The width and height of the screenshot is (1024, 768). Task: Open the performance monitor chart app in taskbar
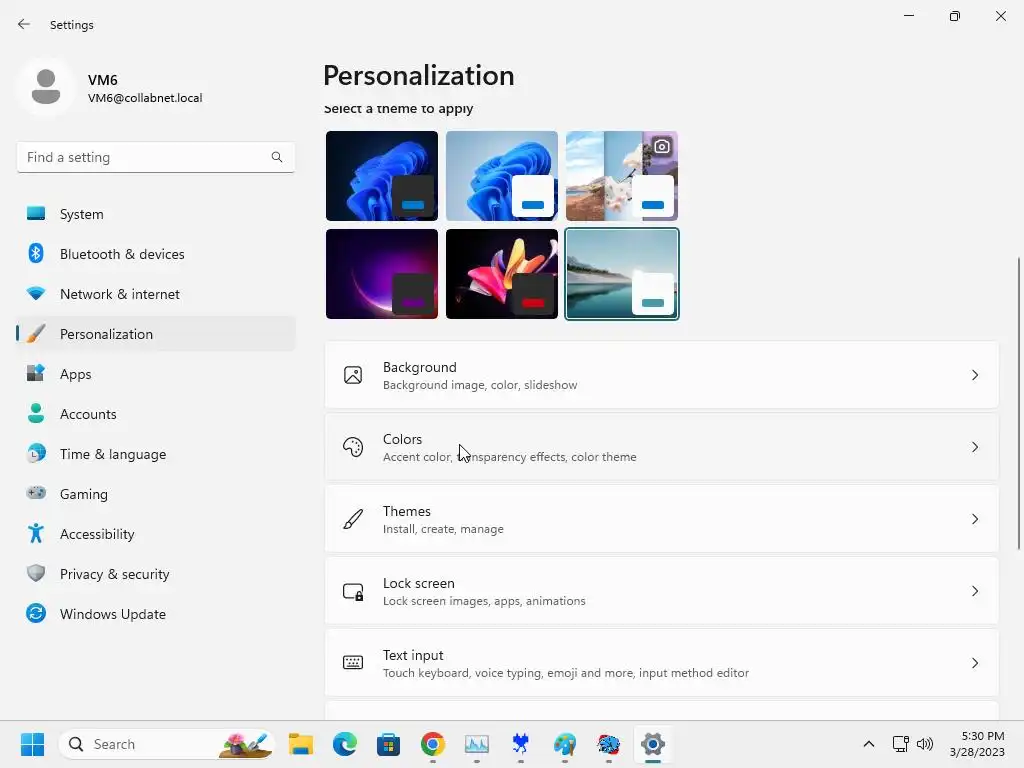[x=477, y=744]
